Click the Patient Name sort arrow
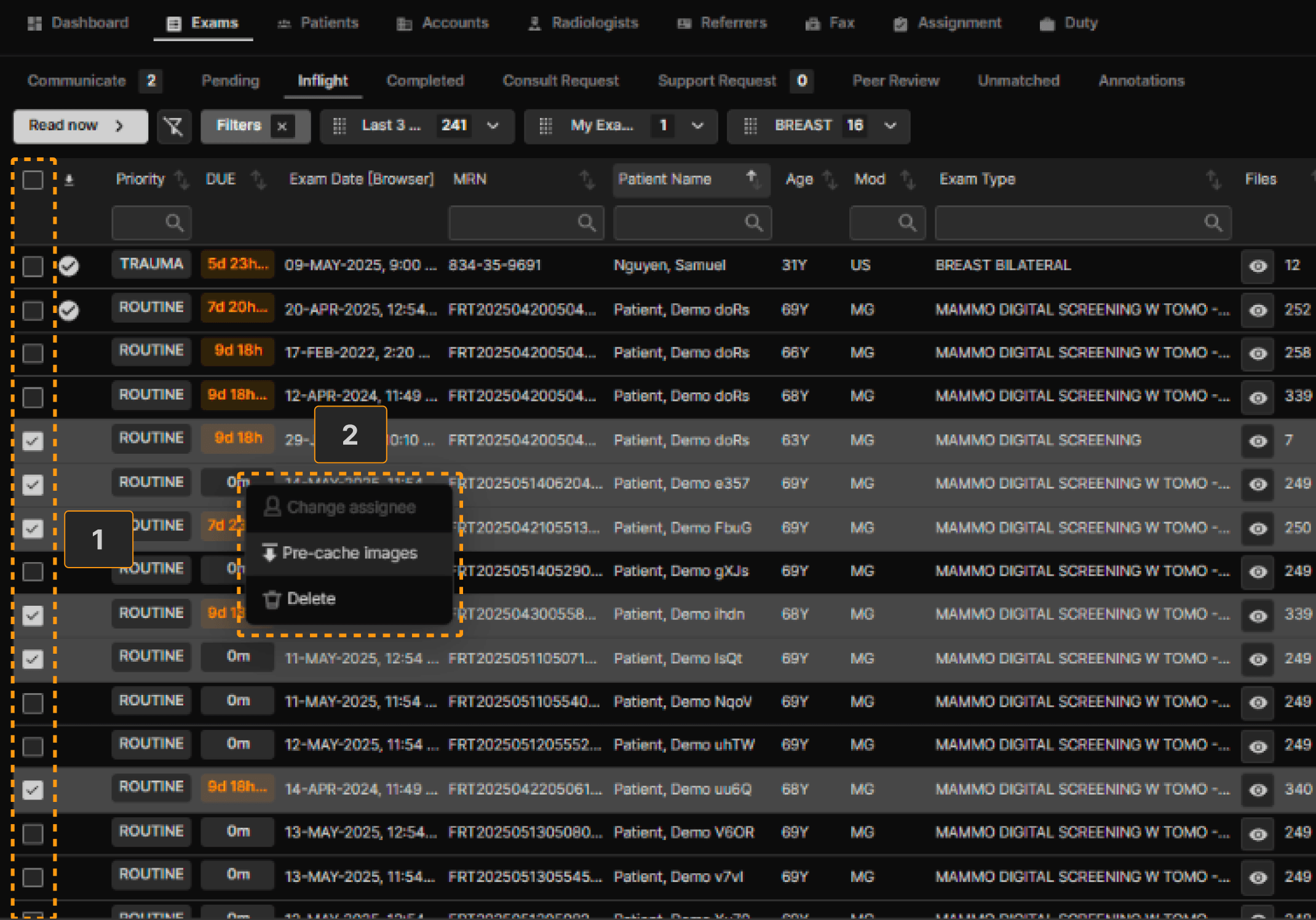1316x920 pixels. (x=751, y=179)
